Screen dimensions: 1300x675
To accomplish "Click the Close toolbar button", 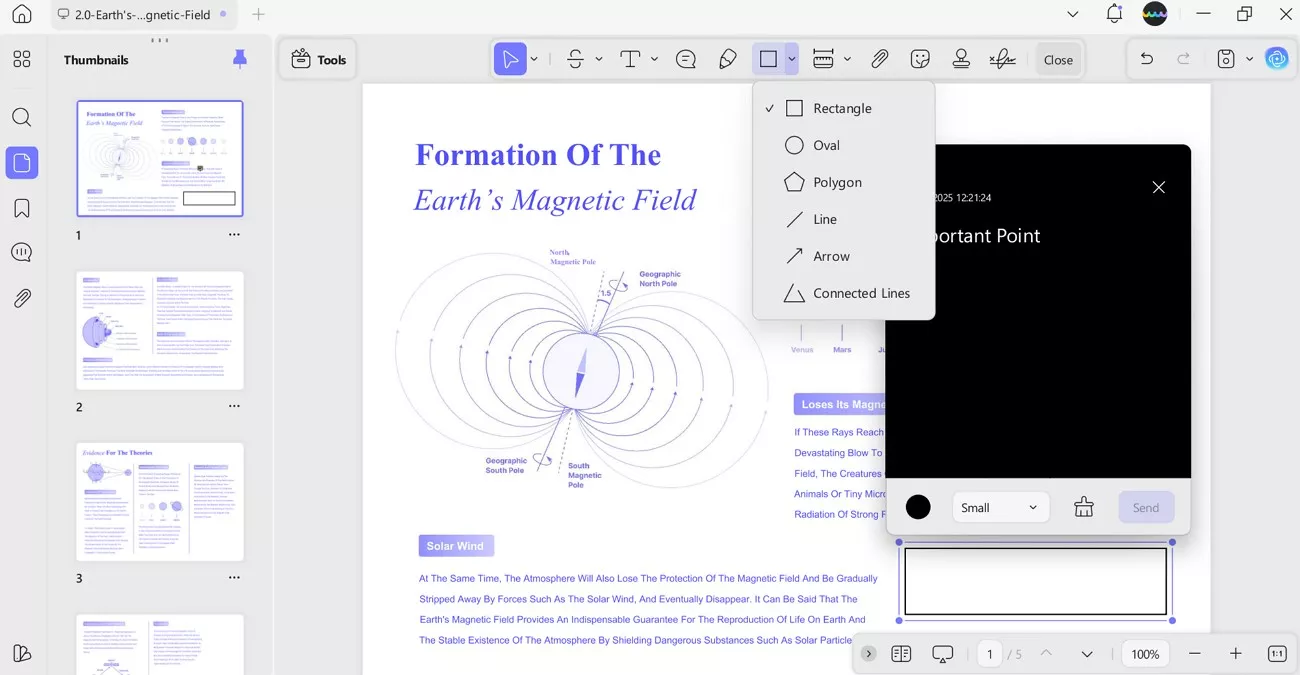I will (1058, 59).
